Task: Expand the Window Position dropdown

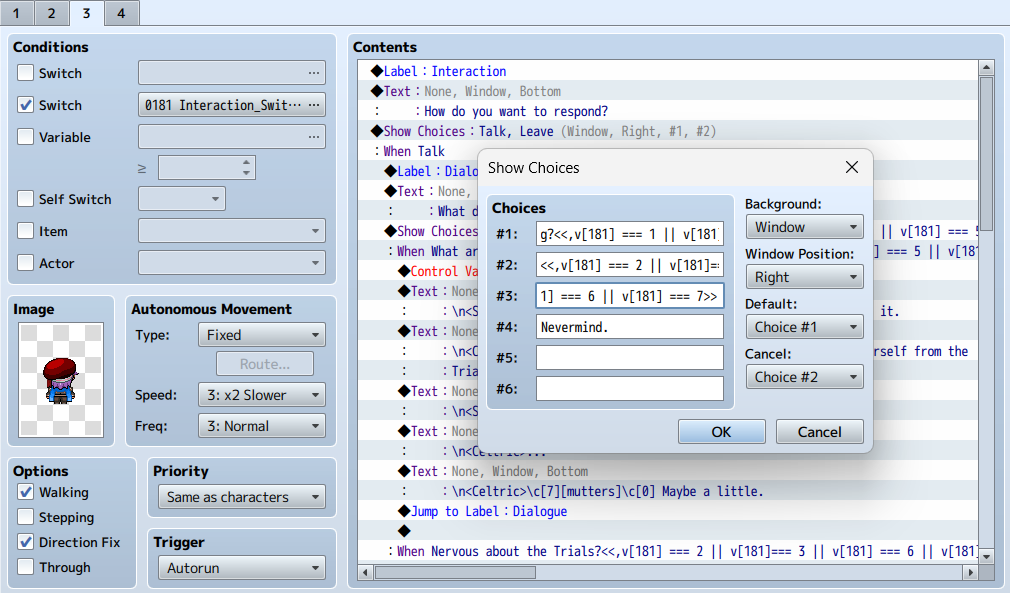Action: [804, 277]
